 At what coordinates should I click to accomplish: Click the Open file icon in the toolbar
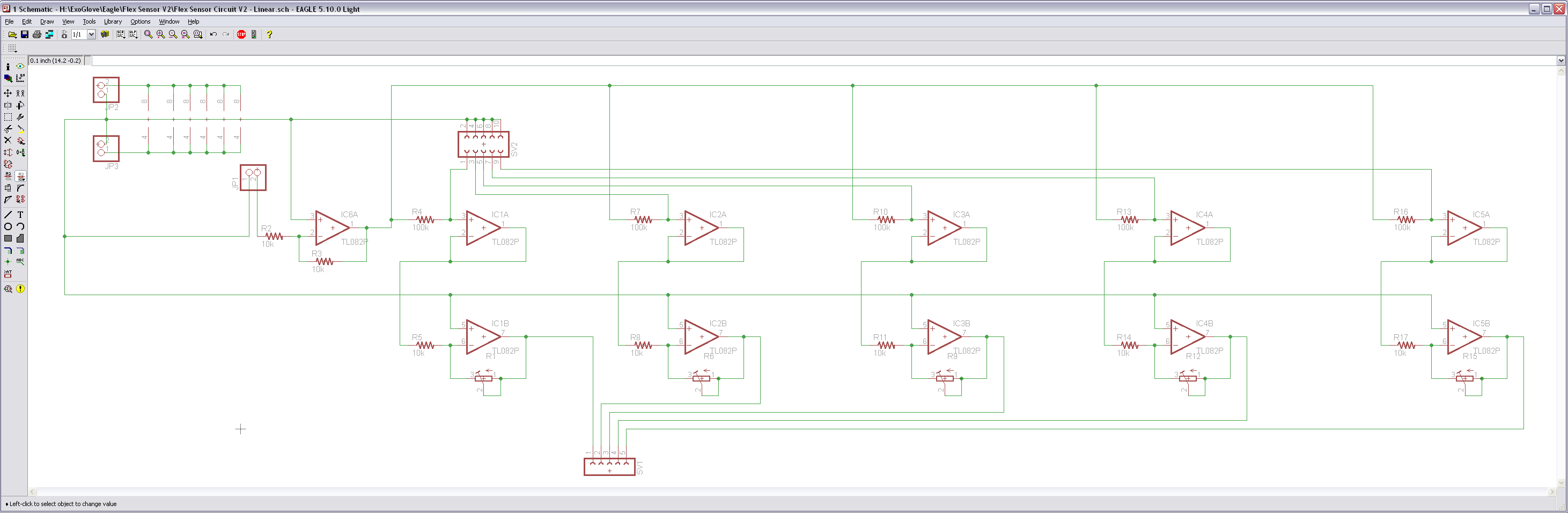click(x=12, y=35)
